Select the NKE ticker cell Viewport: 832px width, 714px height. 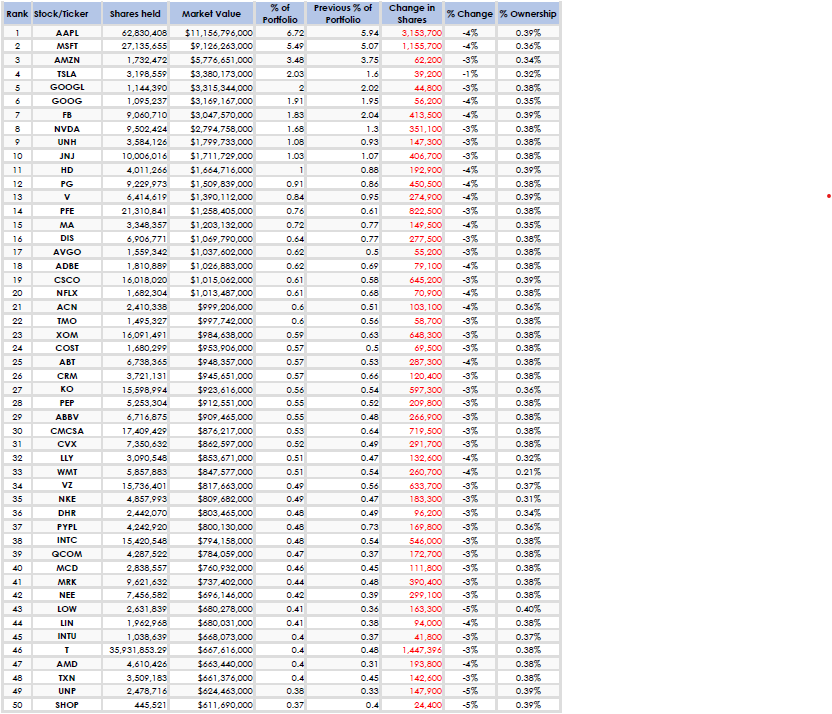click(67, 499)
